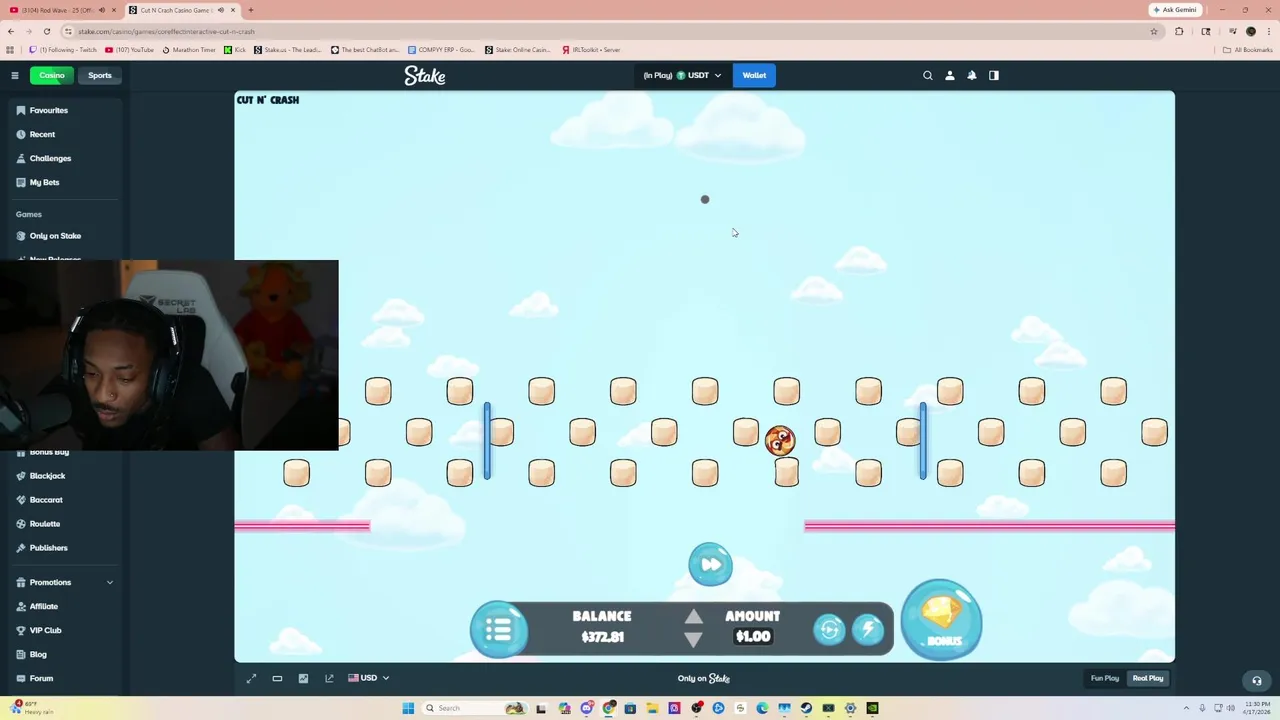Viewport: 1280px width, 720px height.
Task: Enter fullscreen game mode icon
Action: coord(252,678)
